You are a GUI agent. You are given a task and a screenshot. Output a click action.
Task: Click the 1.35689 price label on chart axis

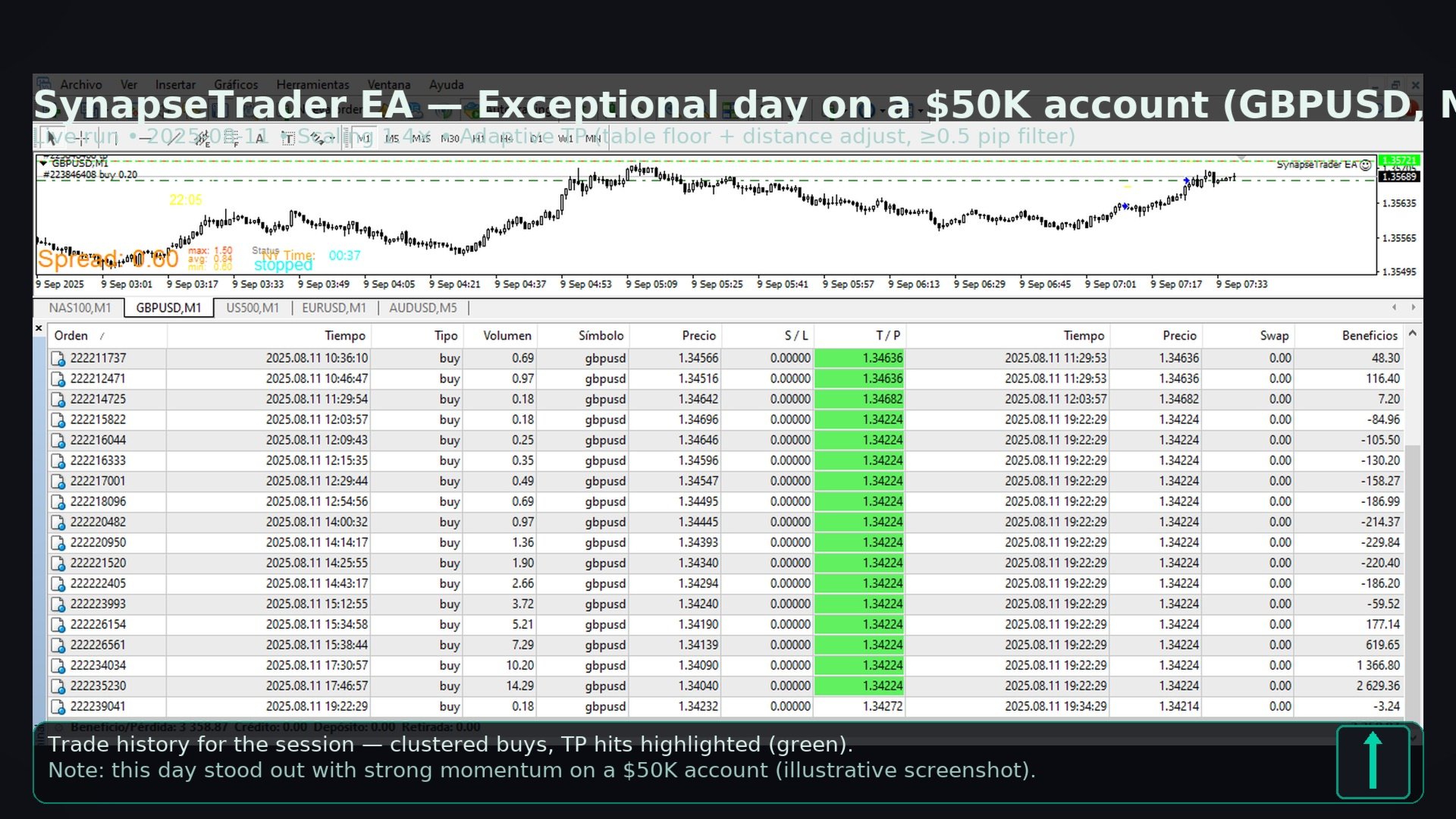[x=1399, y=177]
